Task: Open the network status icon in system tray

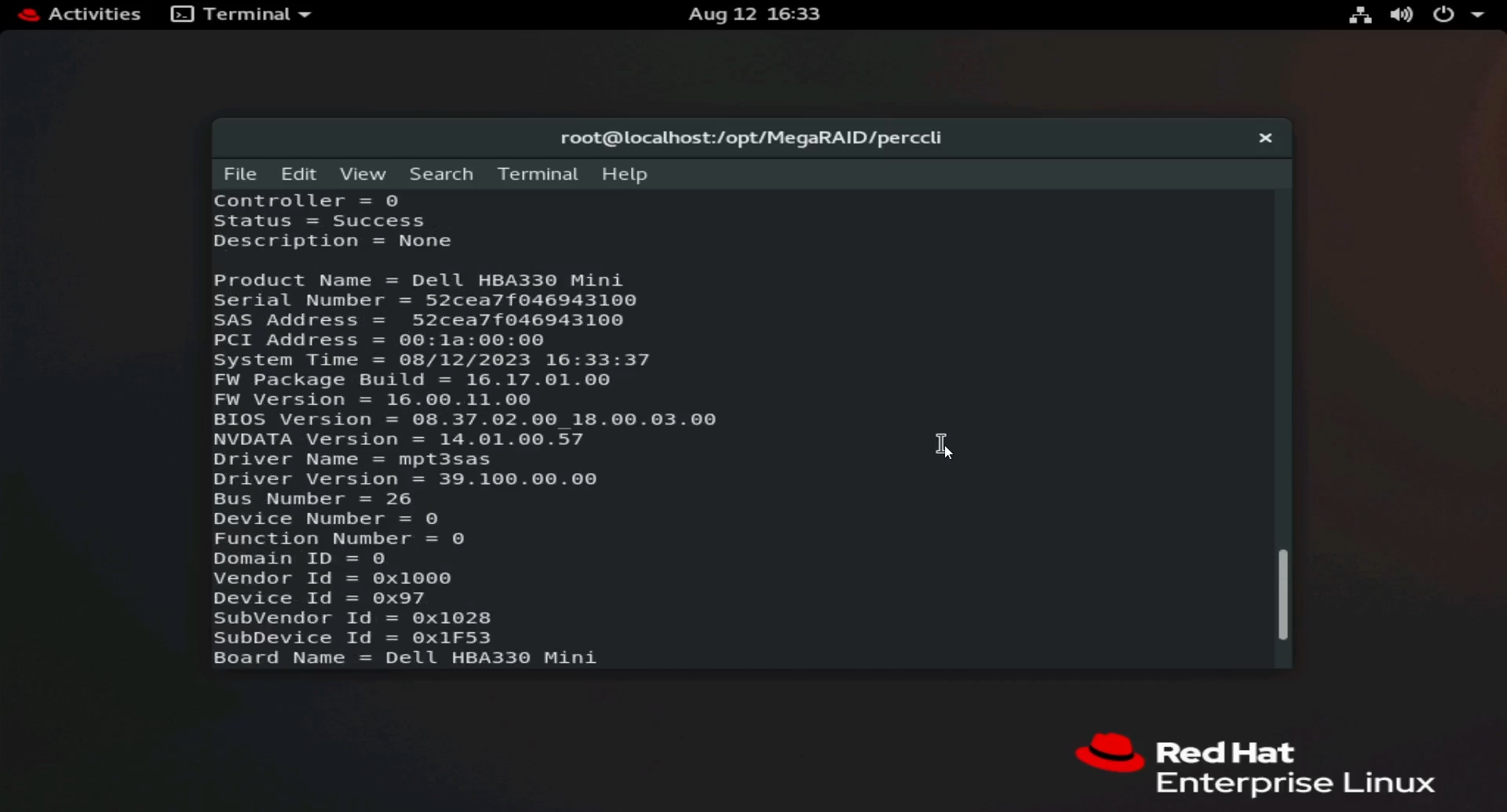Action: (x=1360, y=13)
